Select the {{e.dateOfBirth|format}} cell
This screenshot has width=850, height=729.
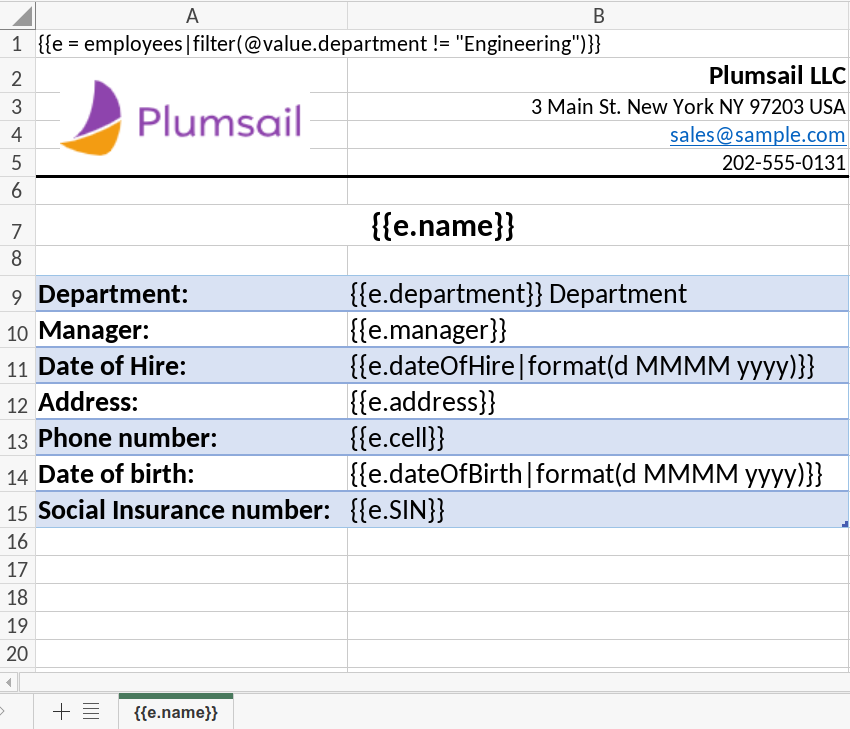598,474
